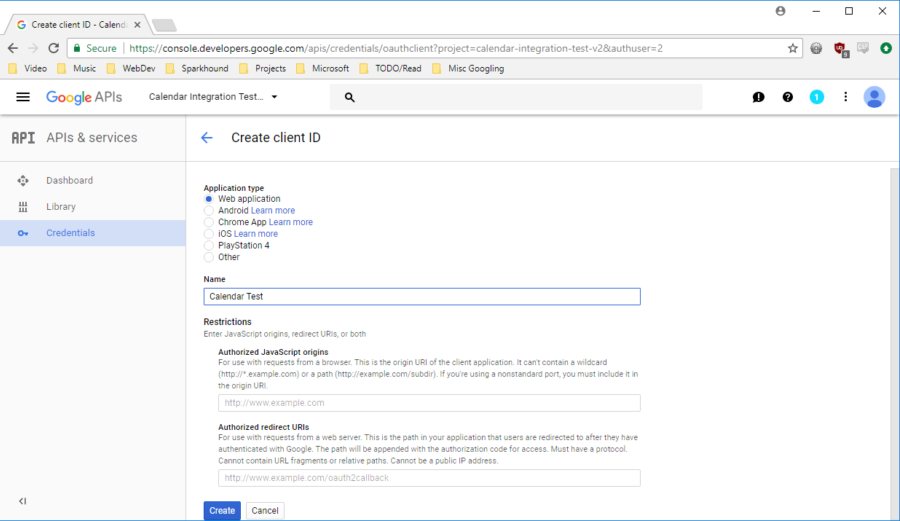Click the gray gear extension icon
Viewport: 900px width, 521px height.
pyautogui.click(x=816, y=48)
